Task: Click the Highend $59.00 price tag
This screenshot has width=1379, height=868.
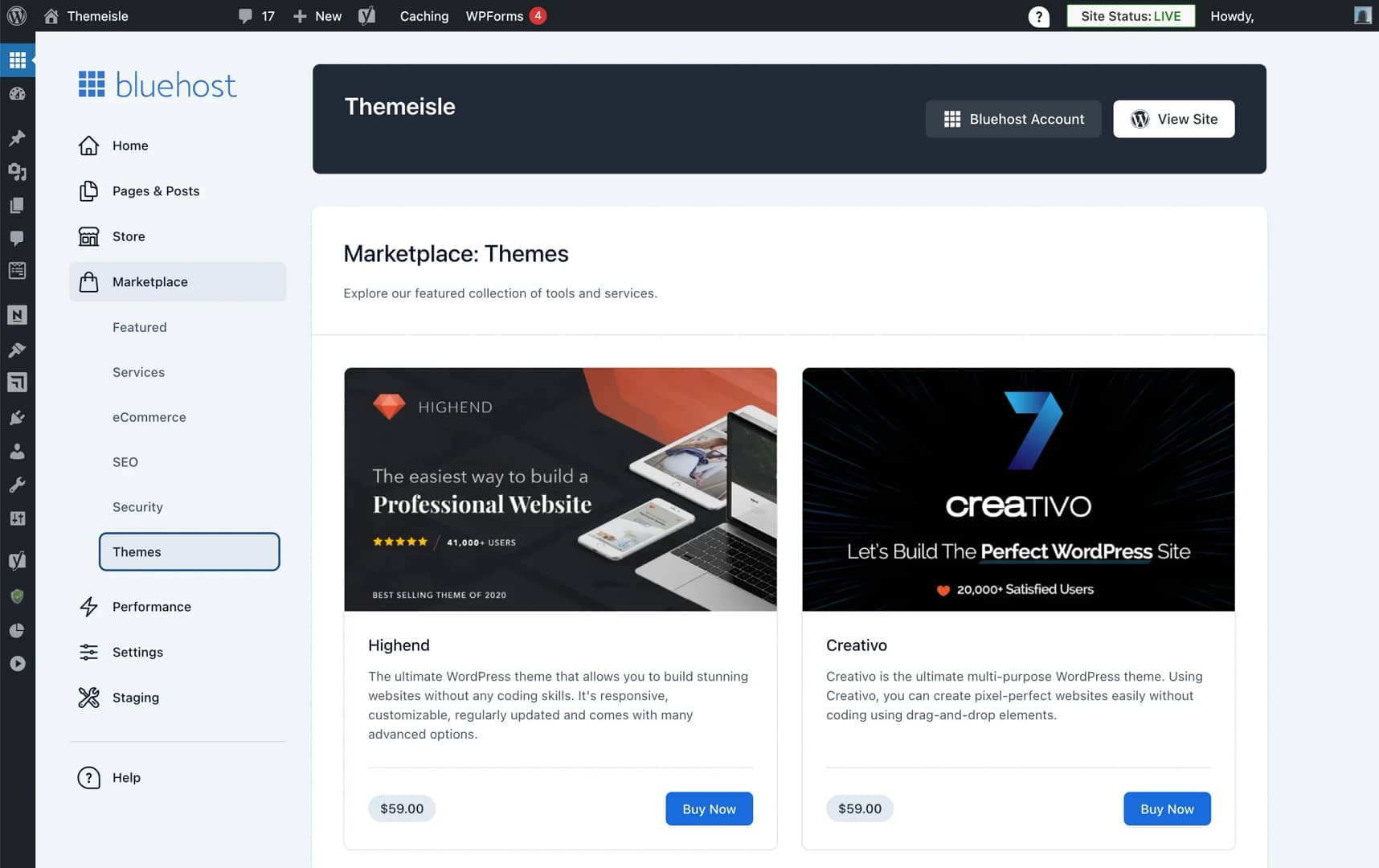Action: [x=402, y=809]
